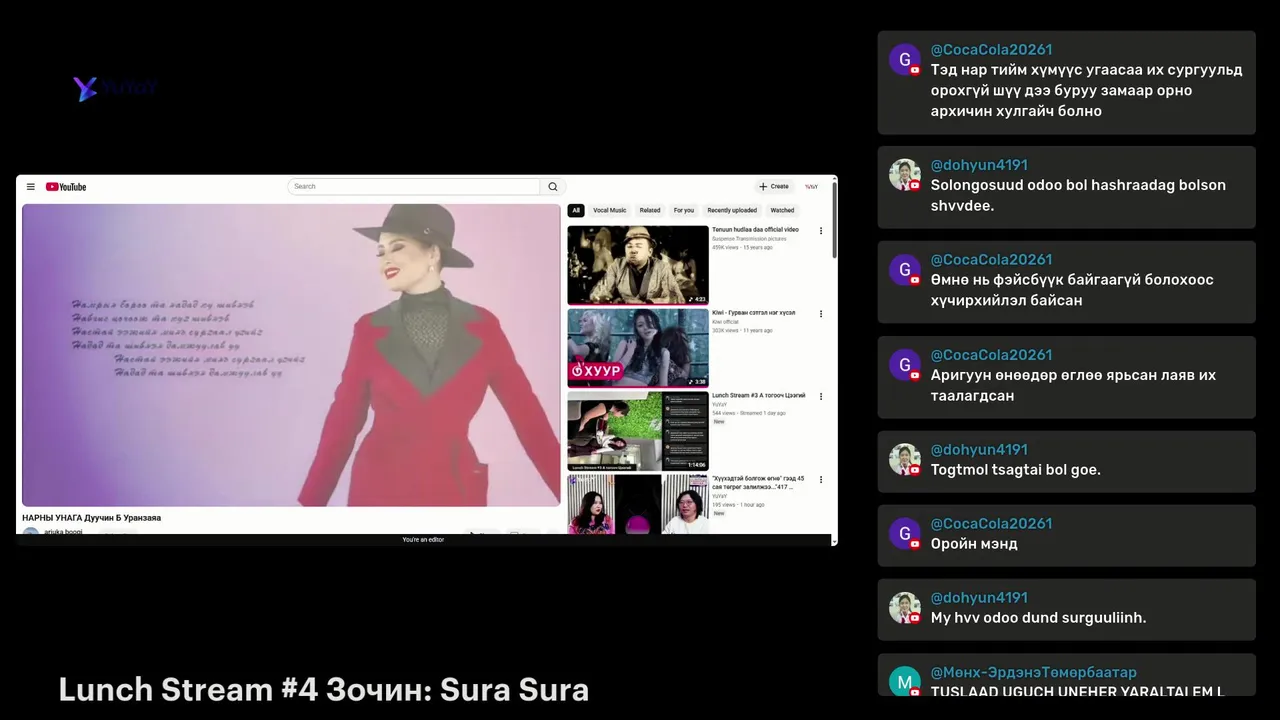
Task: Click the YuYuY account avatar in YouTube
Action: point(811,187)
